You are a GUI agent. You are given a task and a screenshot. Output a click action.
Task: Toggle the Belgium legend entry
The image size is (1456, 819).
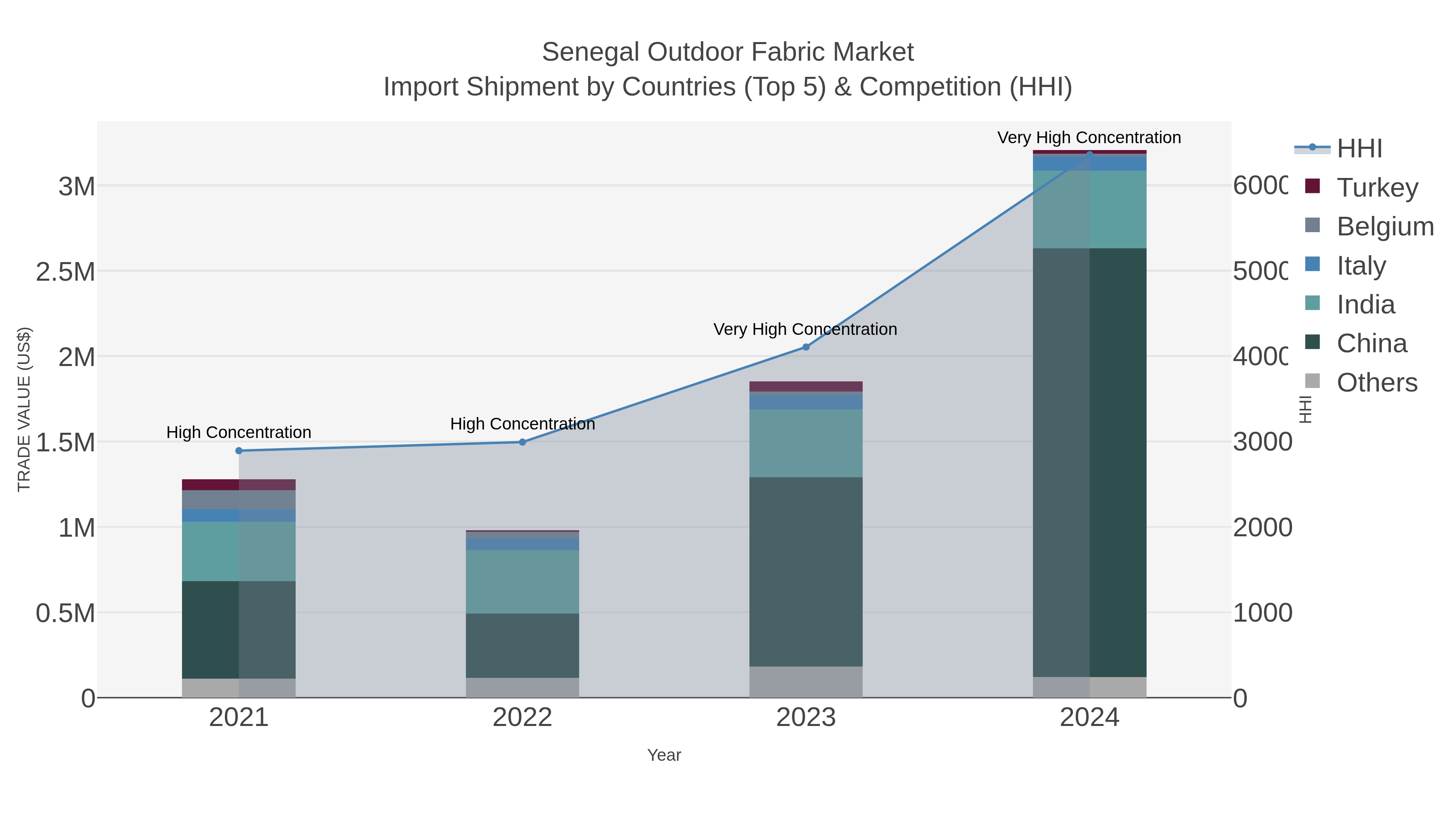[1369, 226]
